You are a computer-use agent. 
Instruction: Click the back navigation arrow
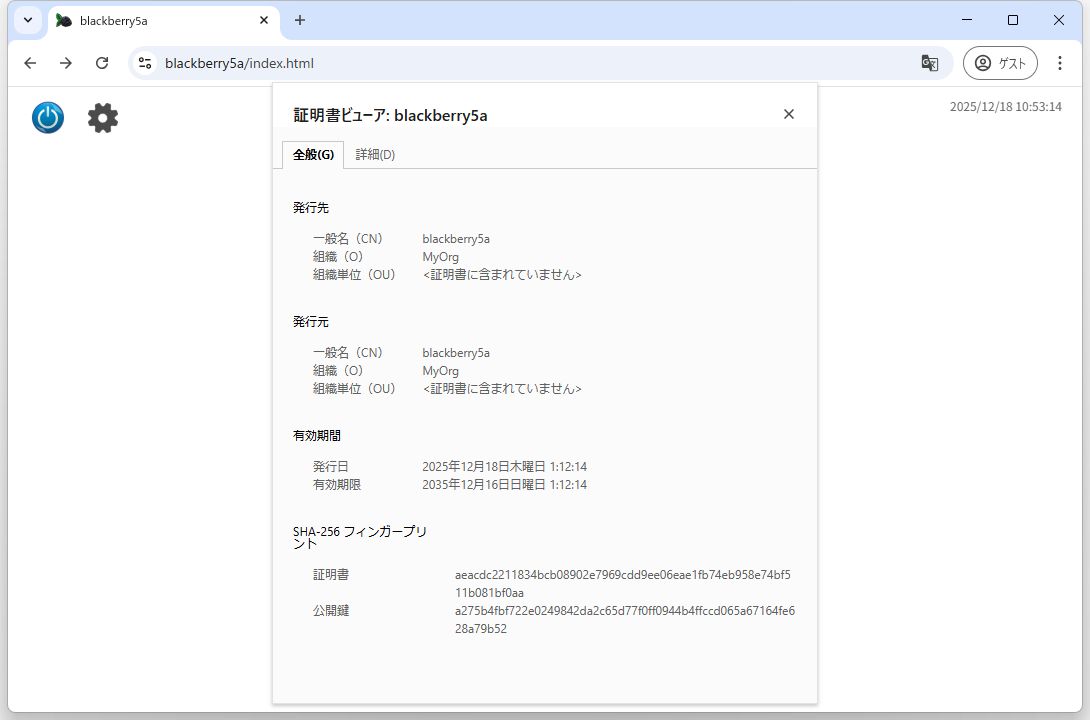pyautogui.click(x=30, y=62)
